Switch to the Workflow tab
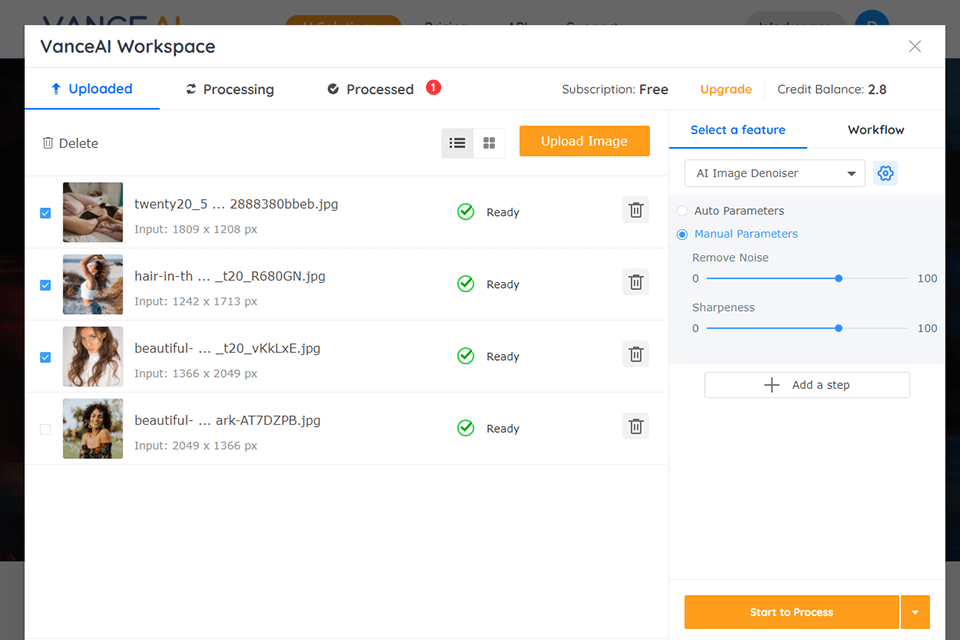This screenshot has height=640, width=960. click(x=875, y=130)
